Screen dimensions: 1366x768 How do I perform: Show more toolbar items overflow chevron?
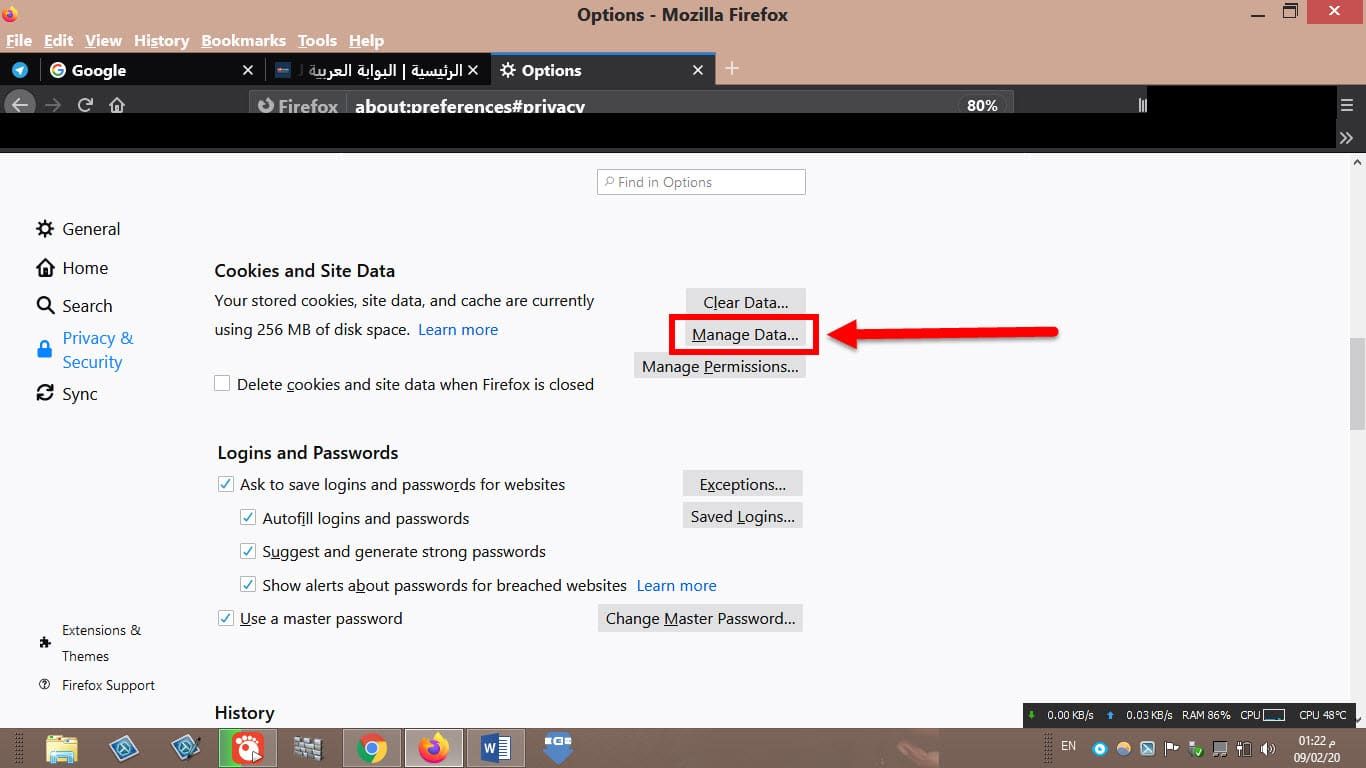tap(1346, 138)
